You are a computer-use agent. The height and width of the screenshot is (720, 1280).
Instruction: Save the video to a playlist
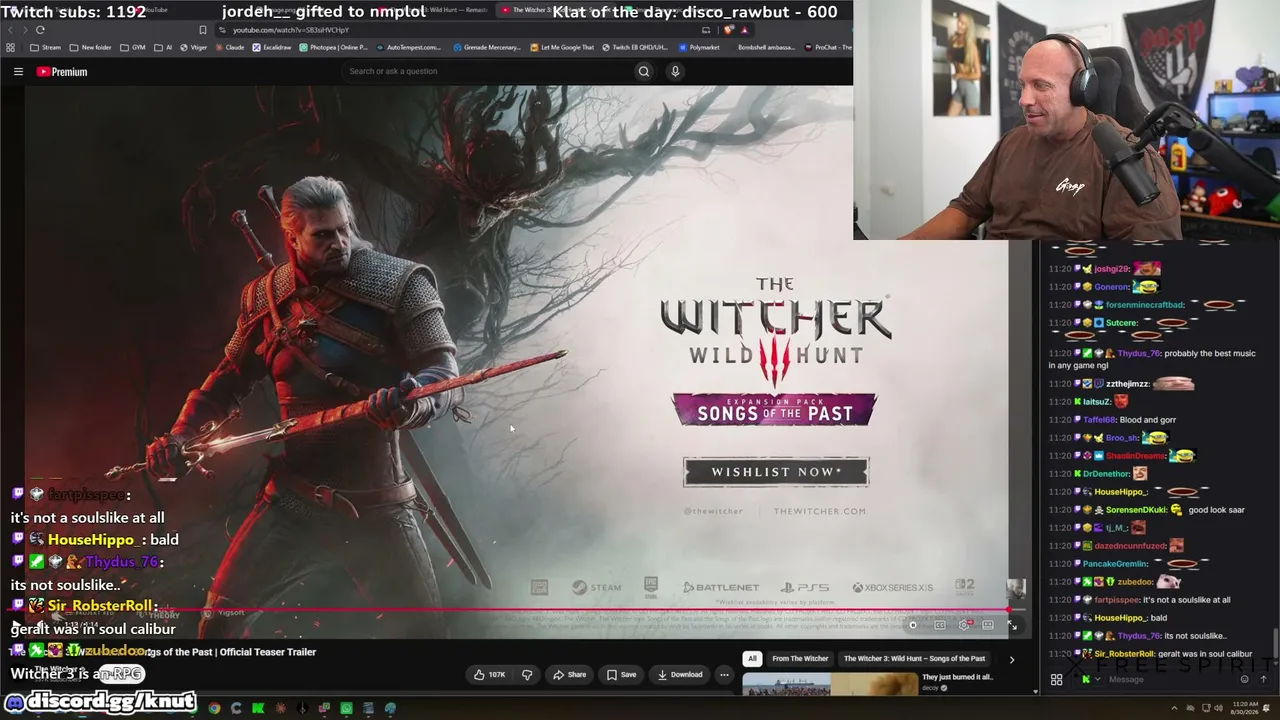coord(621,675)
